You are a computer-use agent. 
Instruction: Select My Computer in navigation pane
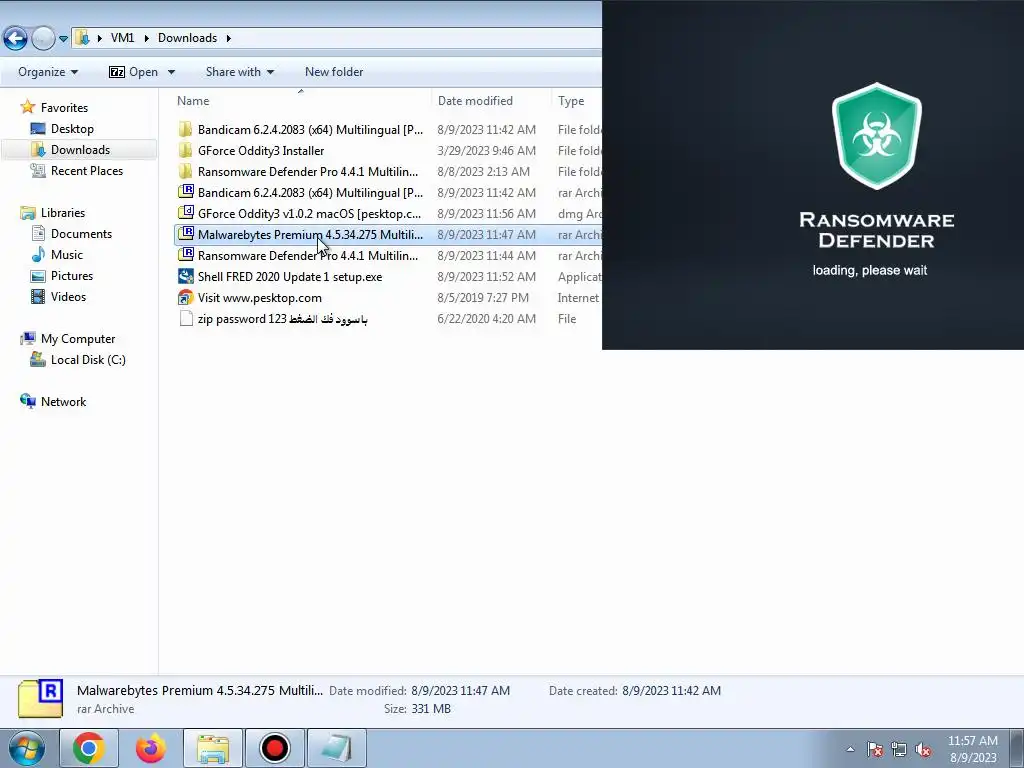click(78, 339)
